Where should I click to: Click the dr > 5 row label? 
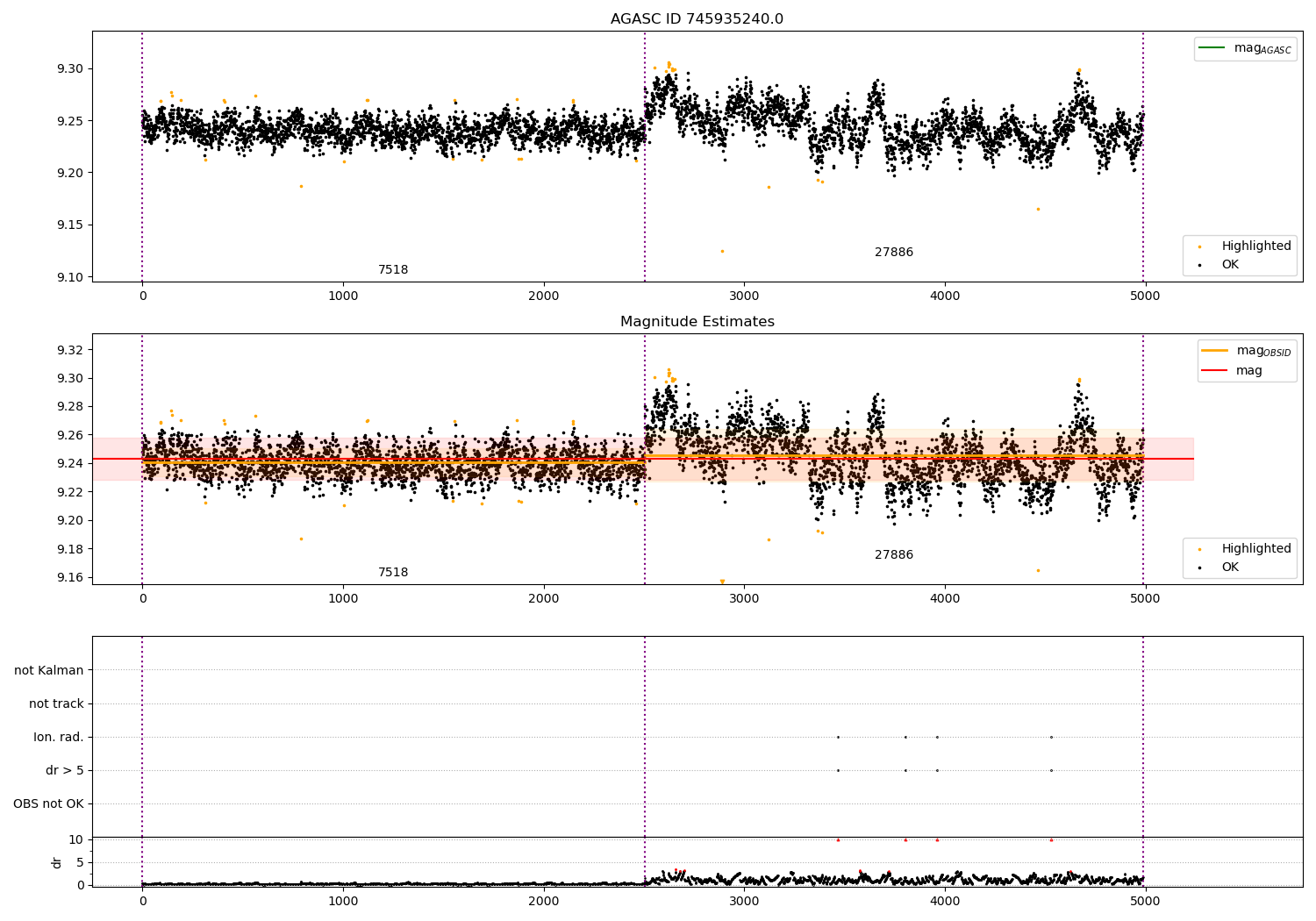tap(65, 771)
